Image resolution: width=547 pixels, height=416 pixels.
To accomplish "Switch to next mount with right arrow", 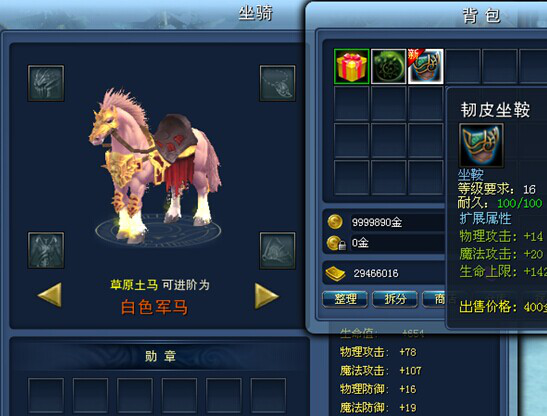I will (266, 296).
